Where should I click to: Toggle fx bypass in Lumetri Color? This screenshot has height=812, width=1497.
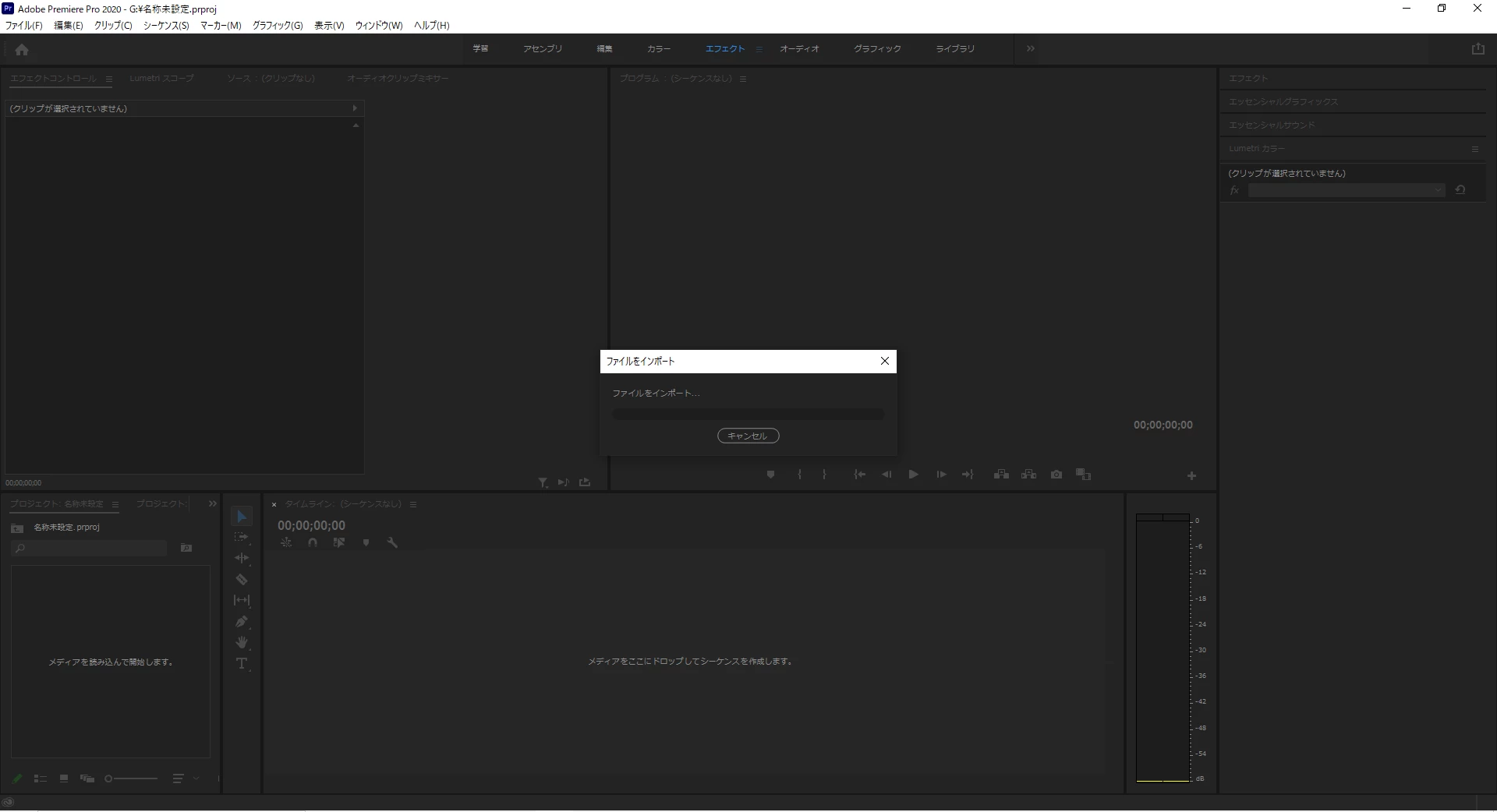(x=1234, y=190)
